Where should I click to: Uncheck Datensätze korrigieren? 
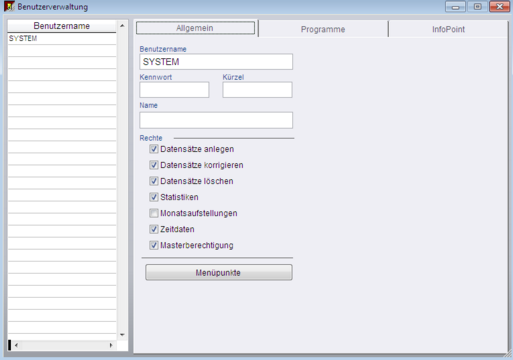tap(154, 165)
